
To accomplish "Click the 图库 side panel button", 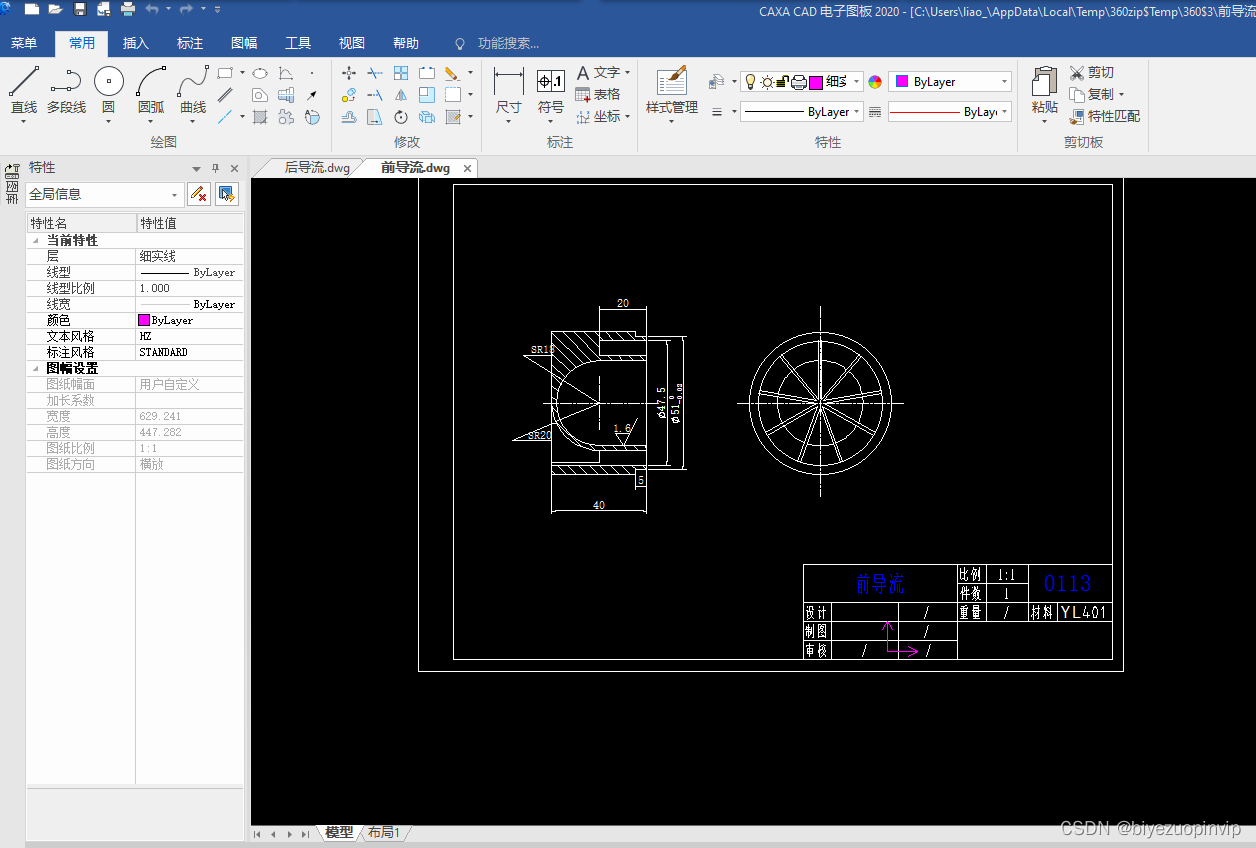I will click(x=12, y=184).
